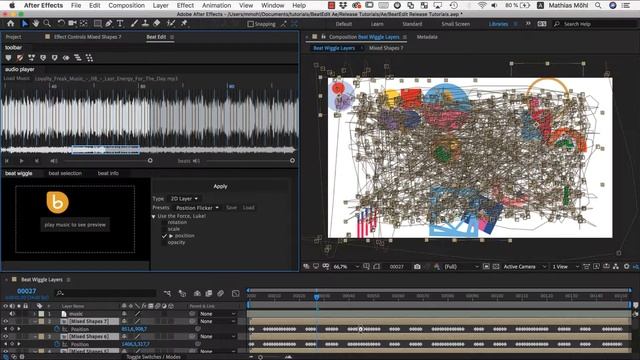Open the beat info tab

108,173
